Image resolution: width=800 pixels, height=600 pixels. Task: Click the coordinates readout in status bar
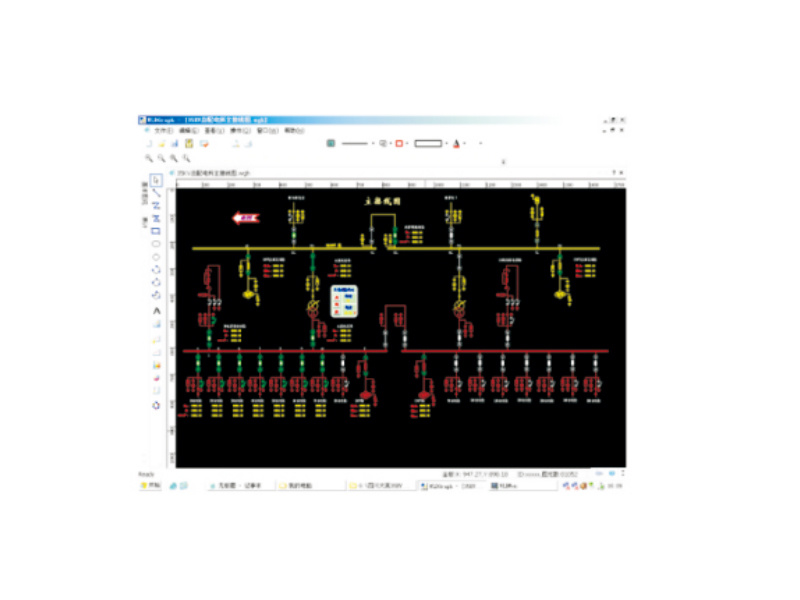point(474,474)
